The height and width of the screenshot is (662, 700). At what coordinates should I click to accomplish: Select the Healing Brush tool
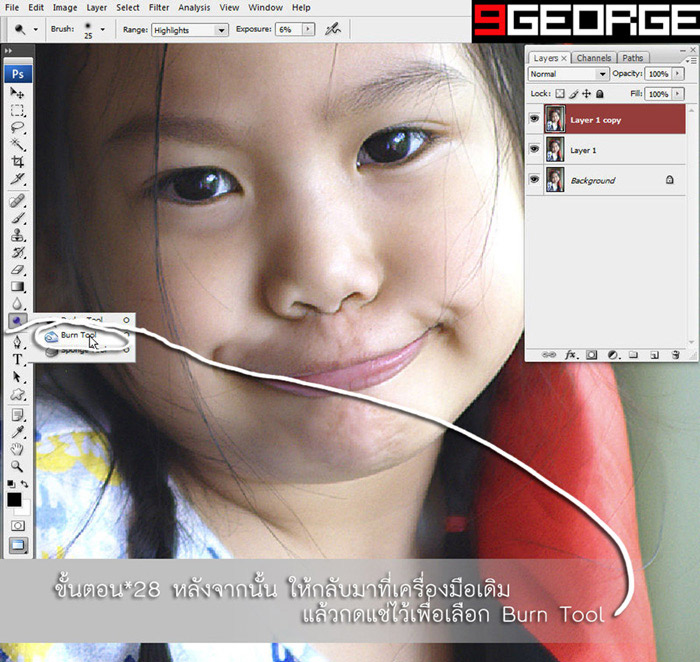tap(17, 201)
